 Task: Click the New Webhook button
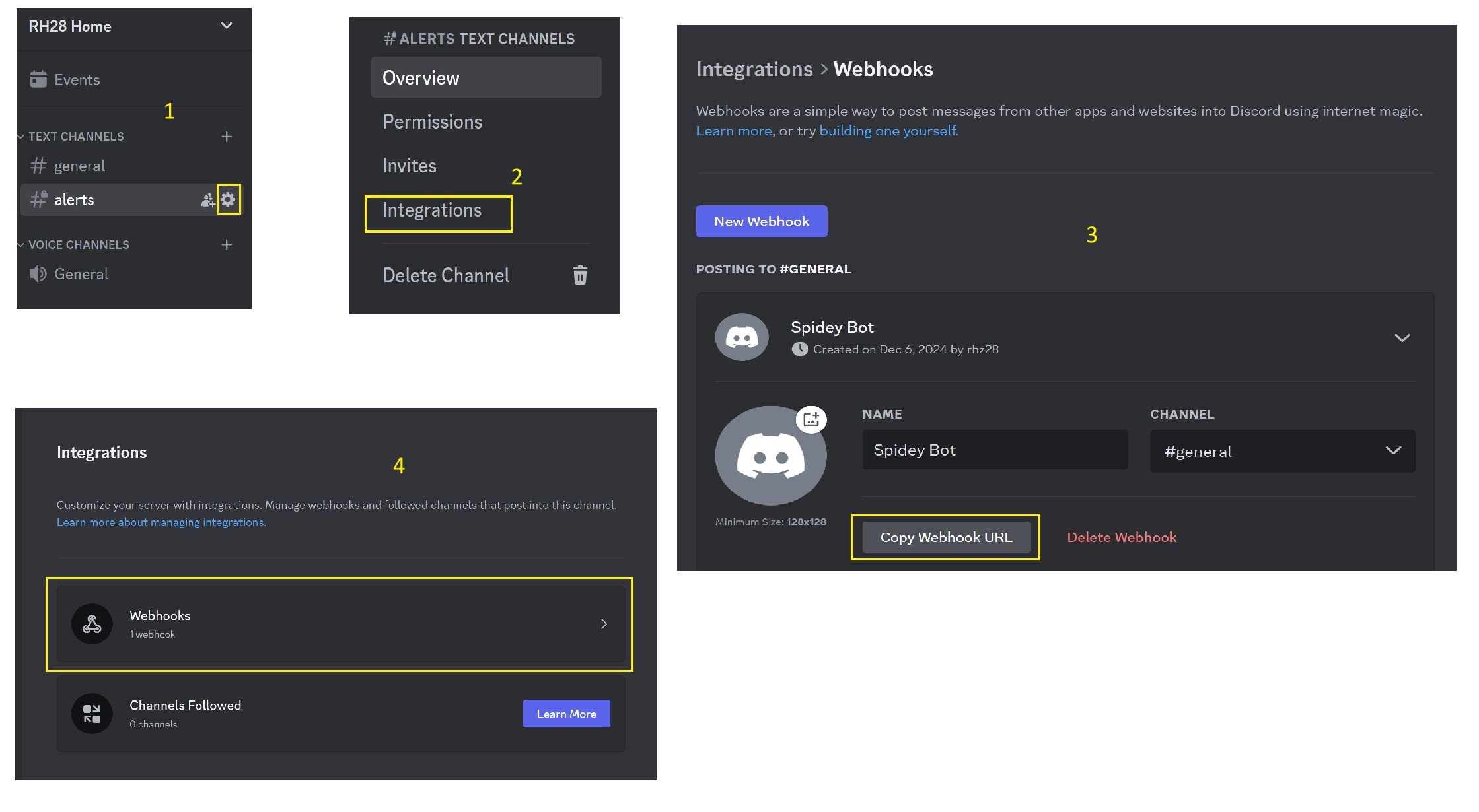coord(761,221)
